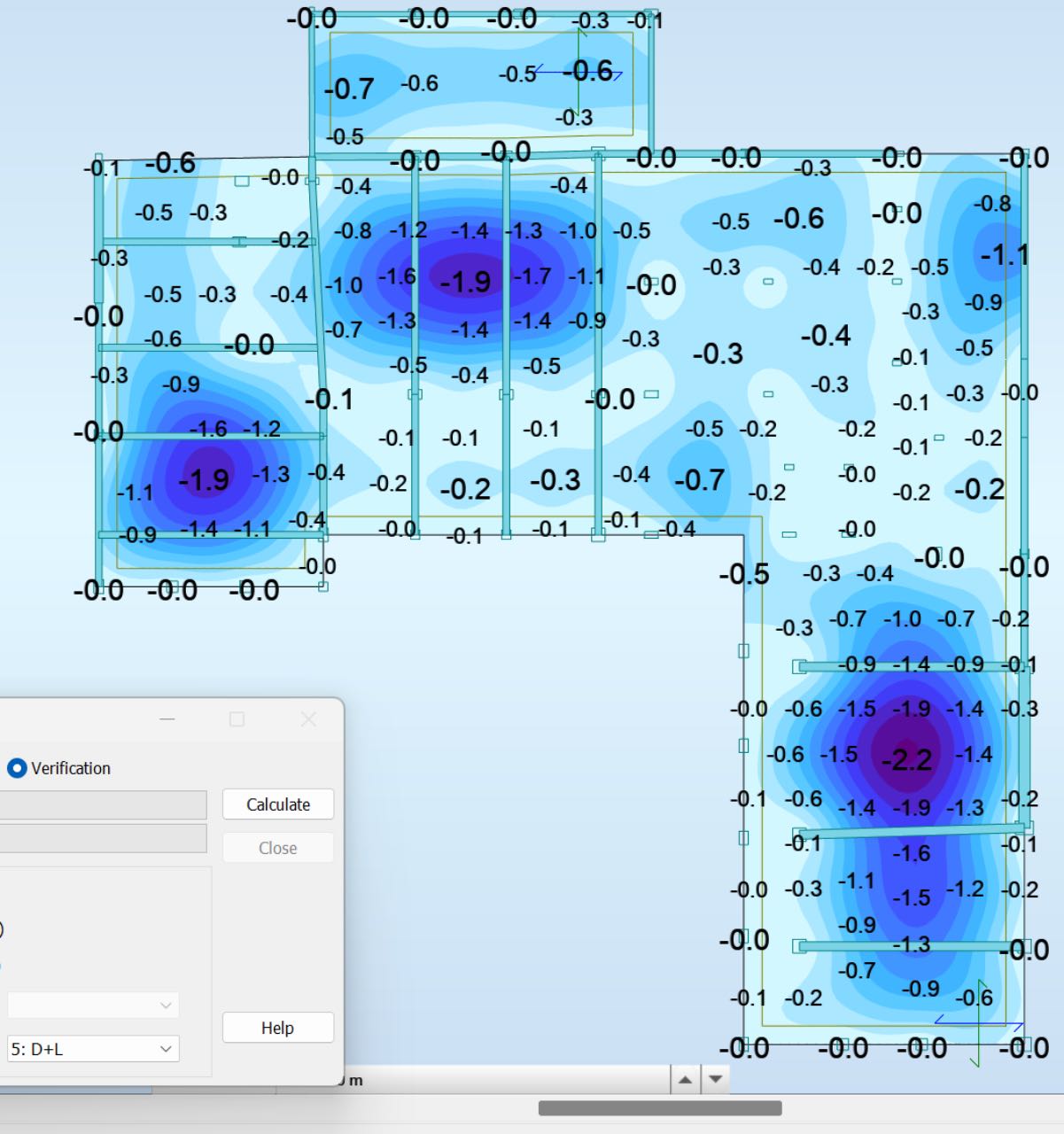Click the Calculate button
This screenshot has width=1064, height=1134.
tap(278, 804)
